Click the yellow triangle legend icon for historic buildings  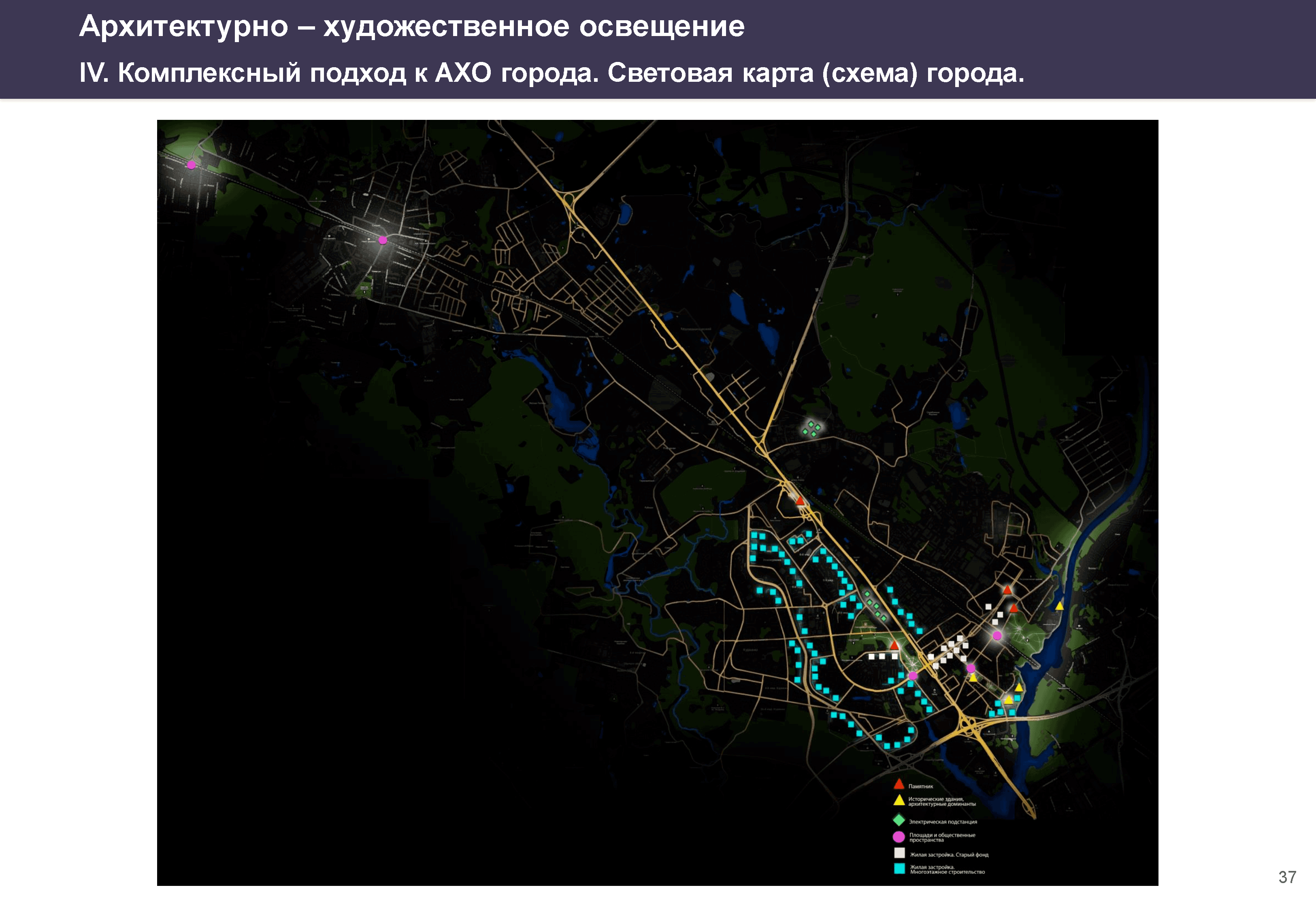pos(899,800)
